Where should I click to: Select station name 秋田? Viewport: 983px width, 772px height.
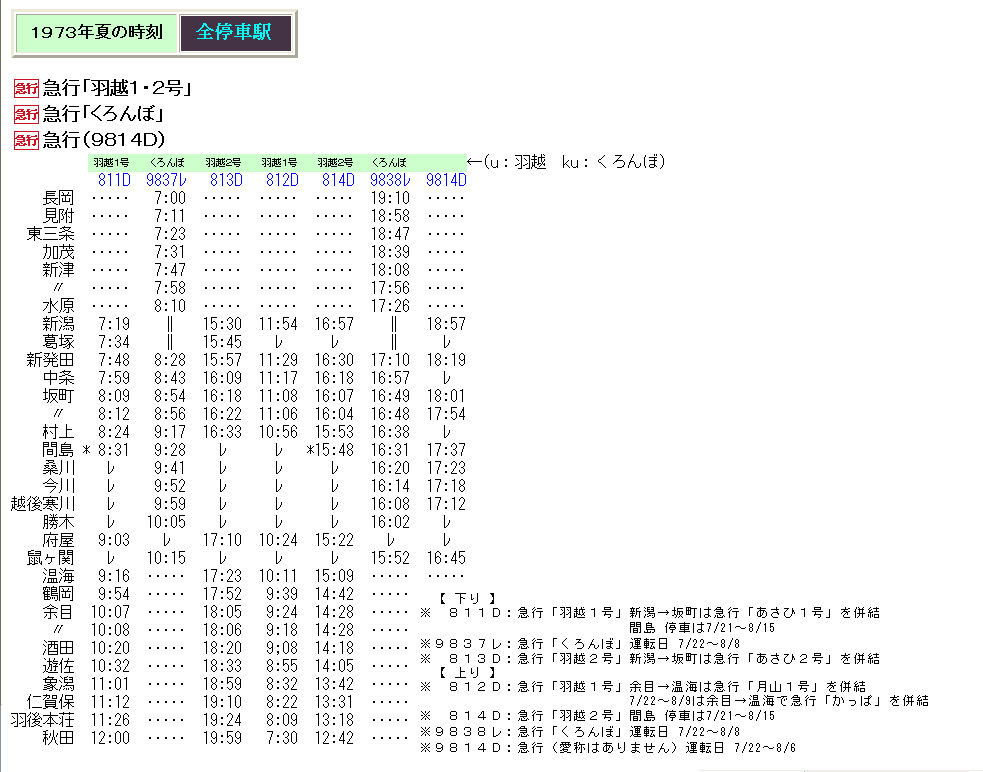[x=58, y=739]
